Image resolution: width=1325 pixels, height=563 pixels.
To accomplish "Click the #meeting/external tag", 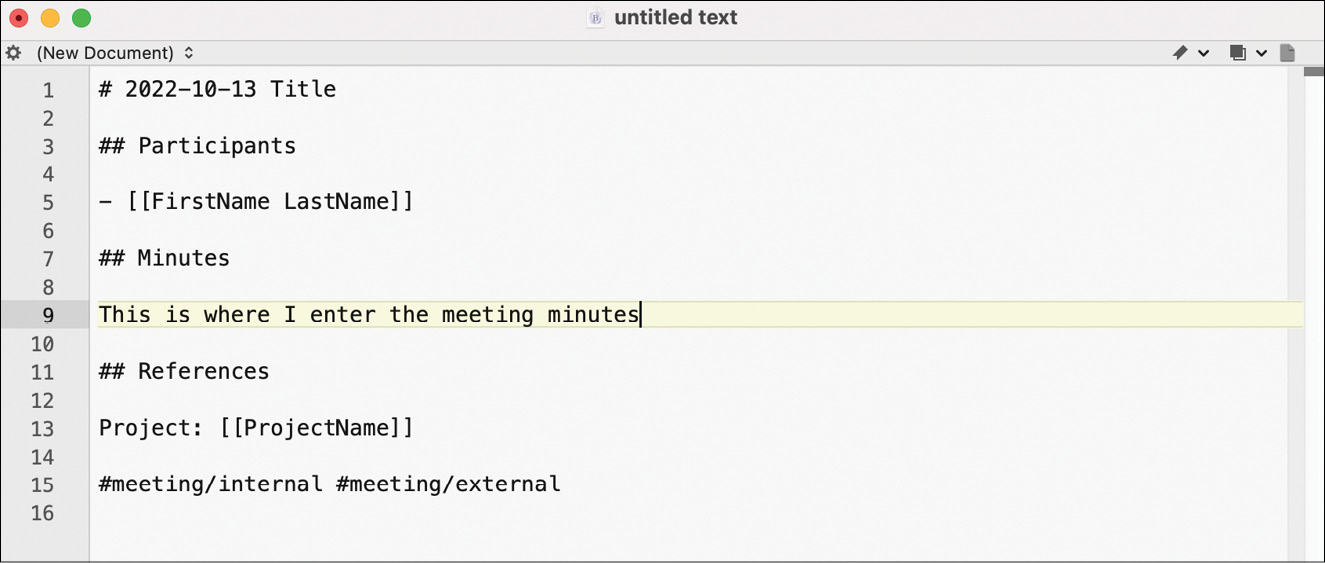I will [x=448, y=485].
